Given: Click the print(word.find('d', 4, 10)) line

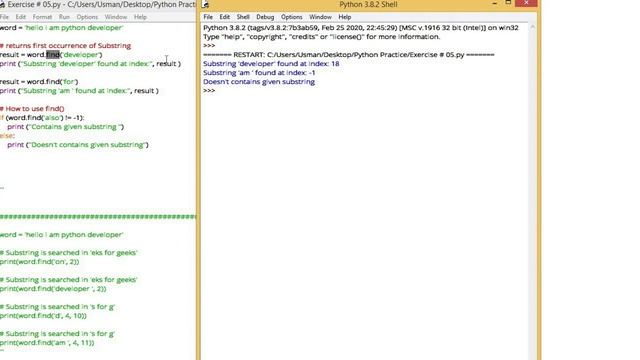Looking at the screenshot, I should click(x=43, y=316).
